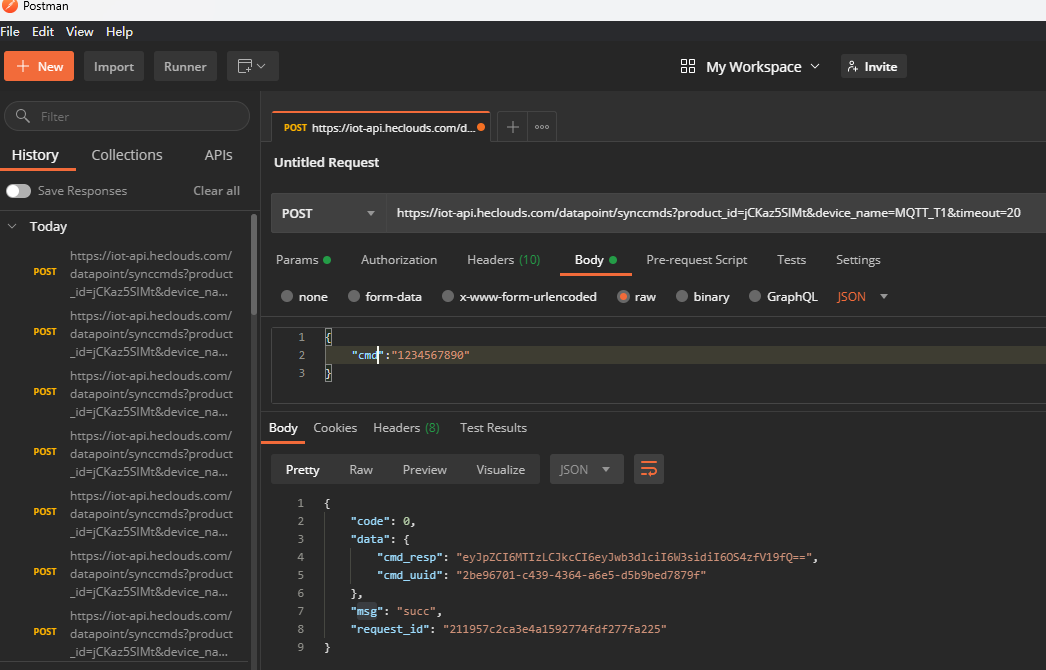Click the Import button
This screenshot has width=1046, height=670.
pos(113,66)
